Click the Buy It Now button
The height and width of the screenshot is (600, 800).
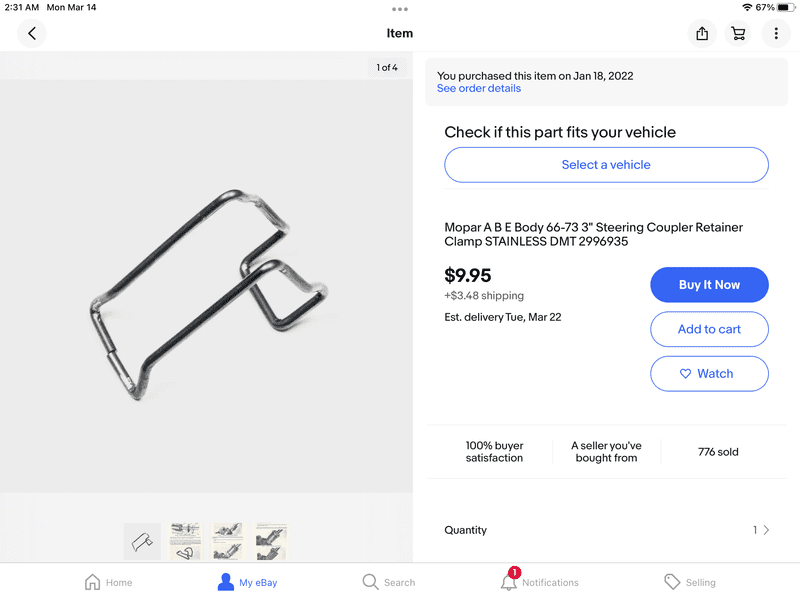[x=709, y=285]
